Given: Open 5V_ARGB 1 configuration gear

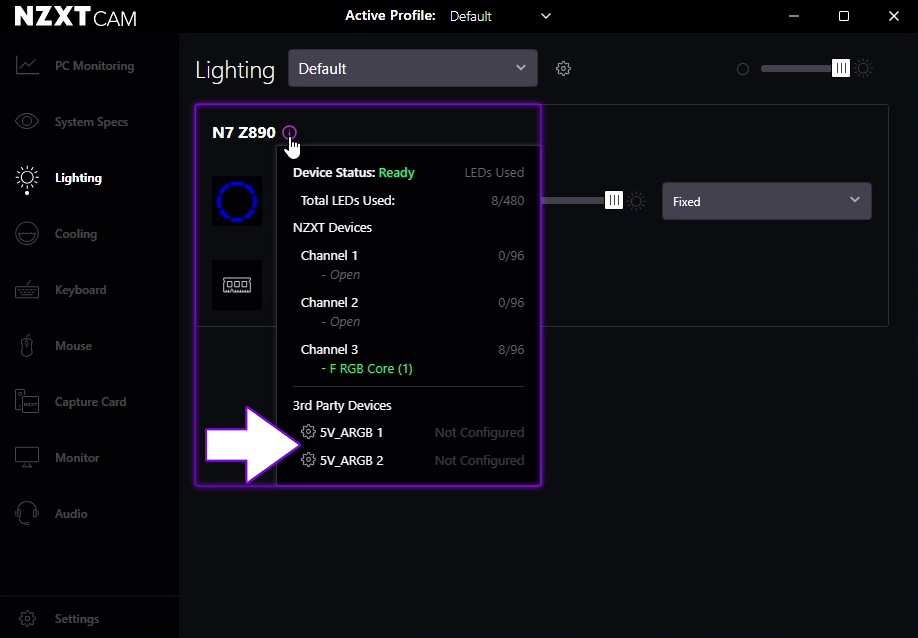Looking at the screenshot, I should pyautogui.click(x=307, y=432).
